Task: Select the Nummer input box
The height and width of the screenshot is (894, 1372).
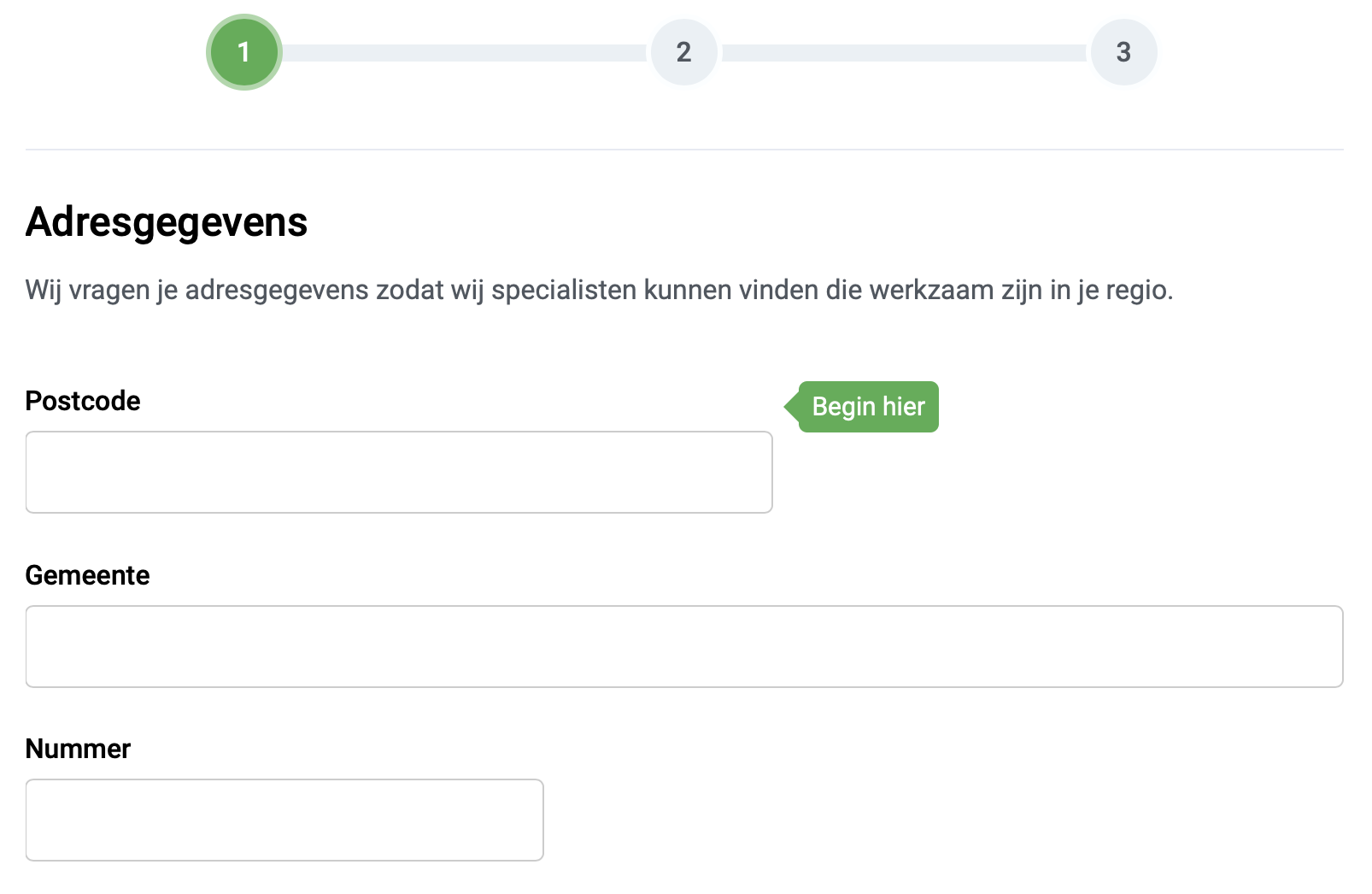Action: (x=284, y=820)
